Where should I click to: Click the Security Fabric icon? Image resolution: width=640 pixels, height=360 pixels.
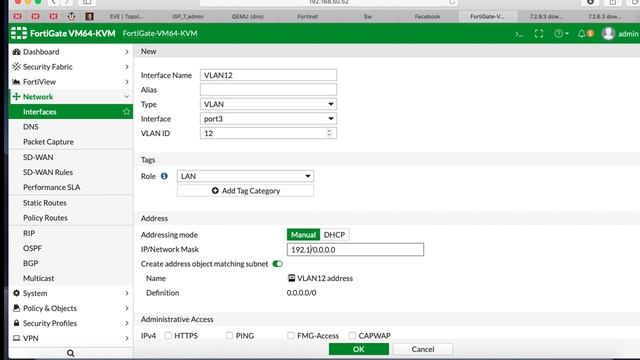(x=16, y=67)
